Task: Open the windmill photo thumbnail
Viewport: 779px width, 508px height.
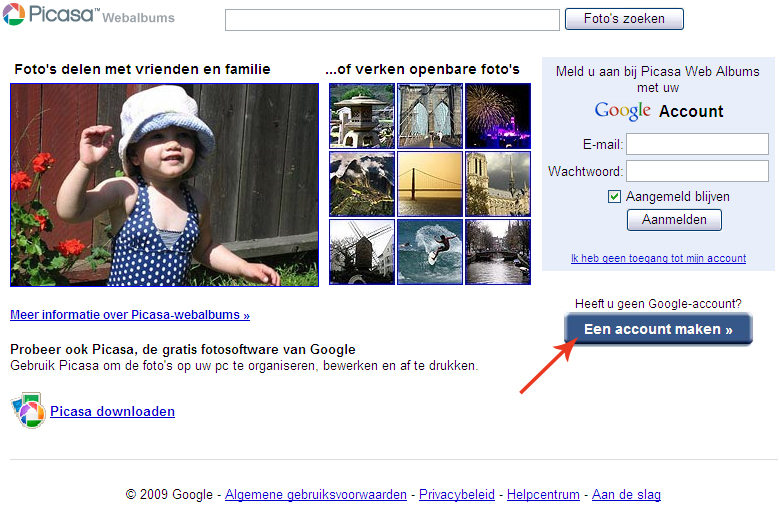Action: coord(361,252)
